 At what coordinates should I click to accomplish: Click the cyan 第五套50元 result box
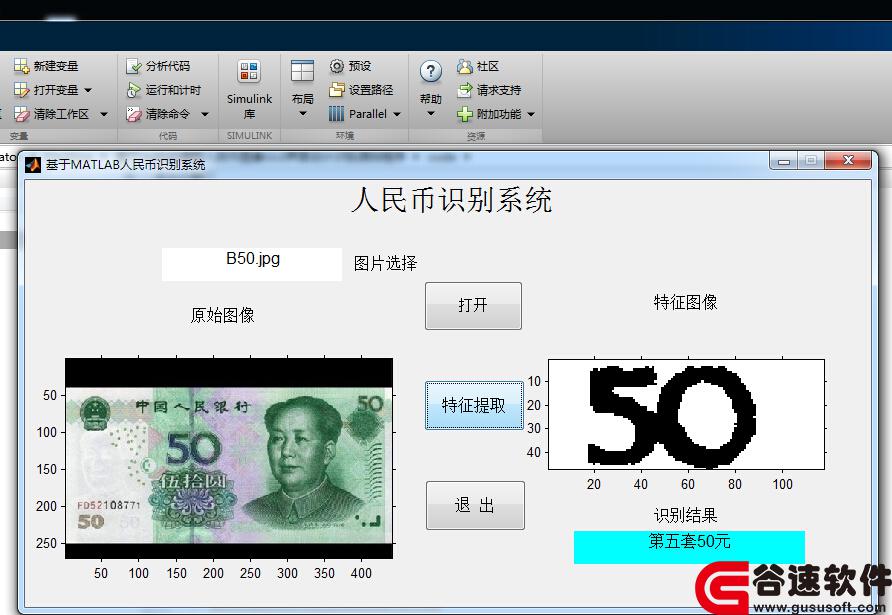click(689, 547)
